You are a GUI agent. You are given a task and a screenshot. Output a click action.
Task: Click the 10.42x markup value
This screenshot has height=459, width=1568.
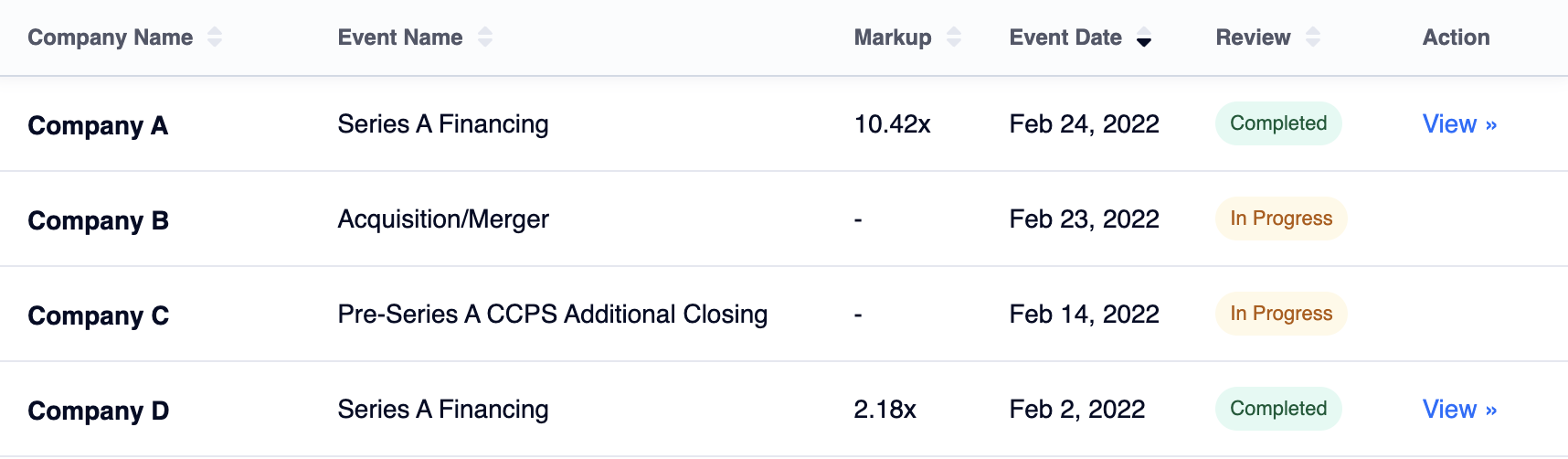893,124
